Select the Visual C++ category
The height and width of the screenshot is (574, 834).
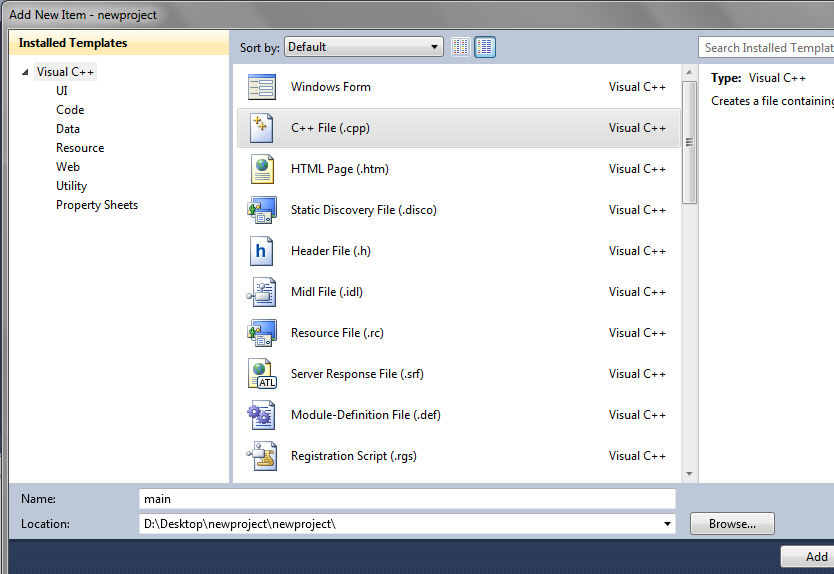pos(65,72)
